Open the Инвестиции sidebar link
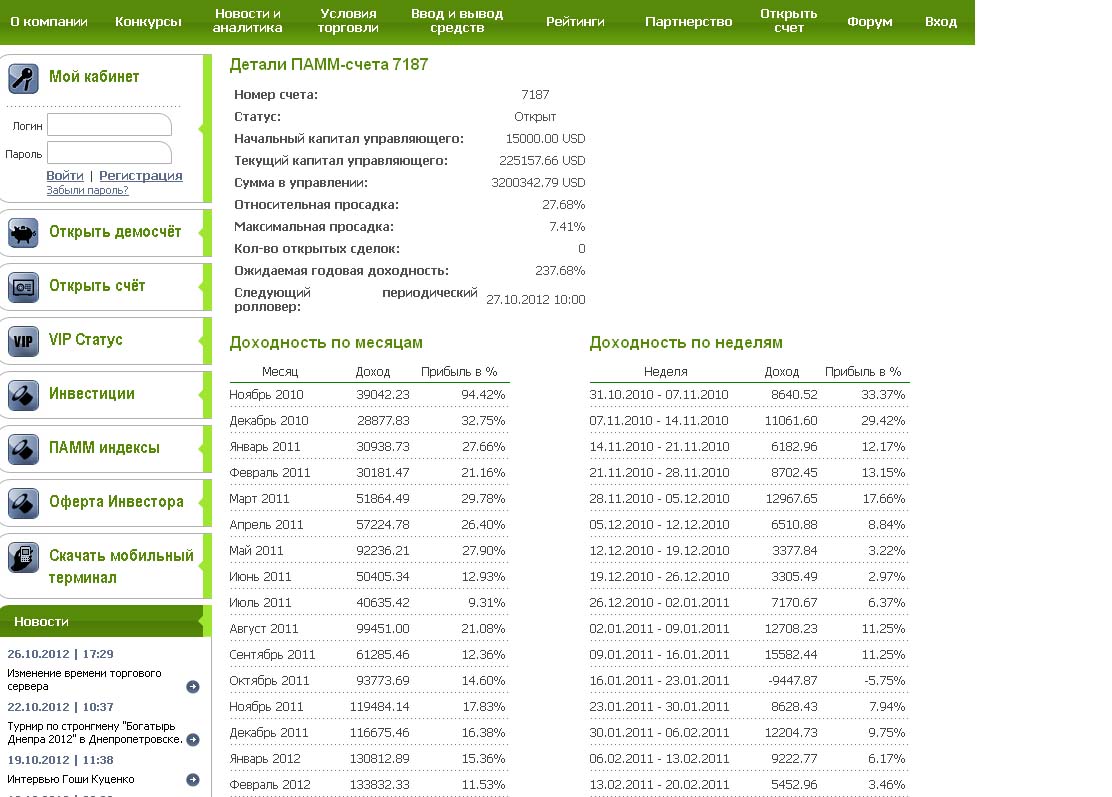Image resolution: width=1112 pixels, height=797 pixels. (91, 394)
